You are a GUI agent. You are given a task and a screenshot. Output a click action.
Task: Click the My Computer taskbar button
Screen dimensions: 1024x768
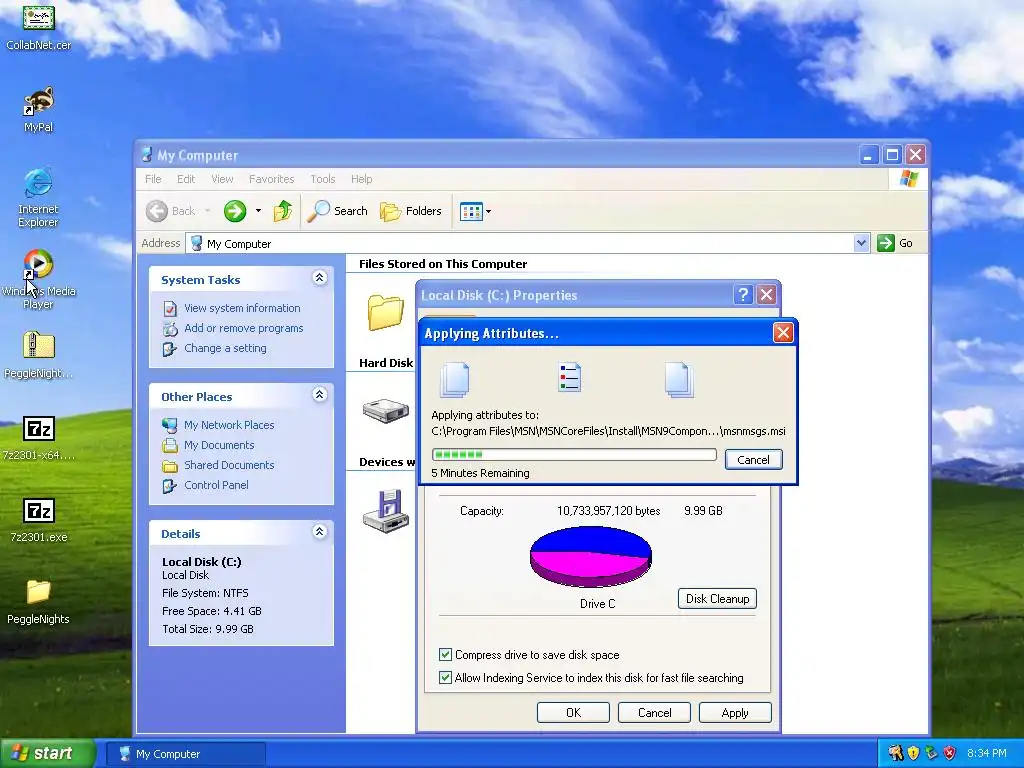point(185,754)
